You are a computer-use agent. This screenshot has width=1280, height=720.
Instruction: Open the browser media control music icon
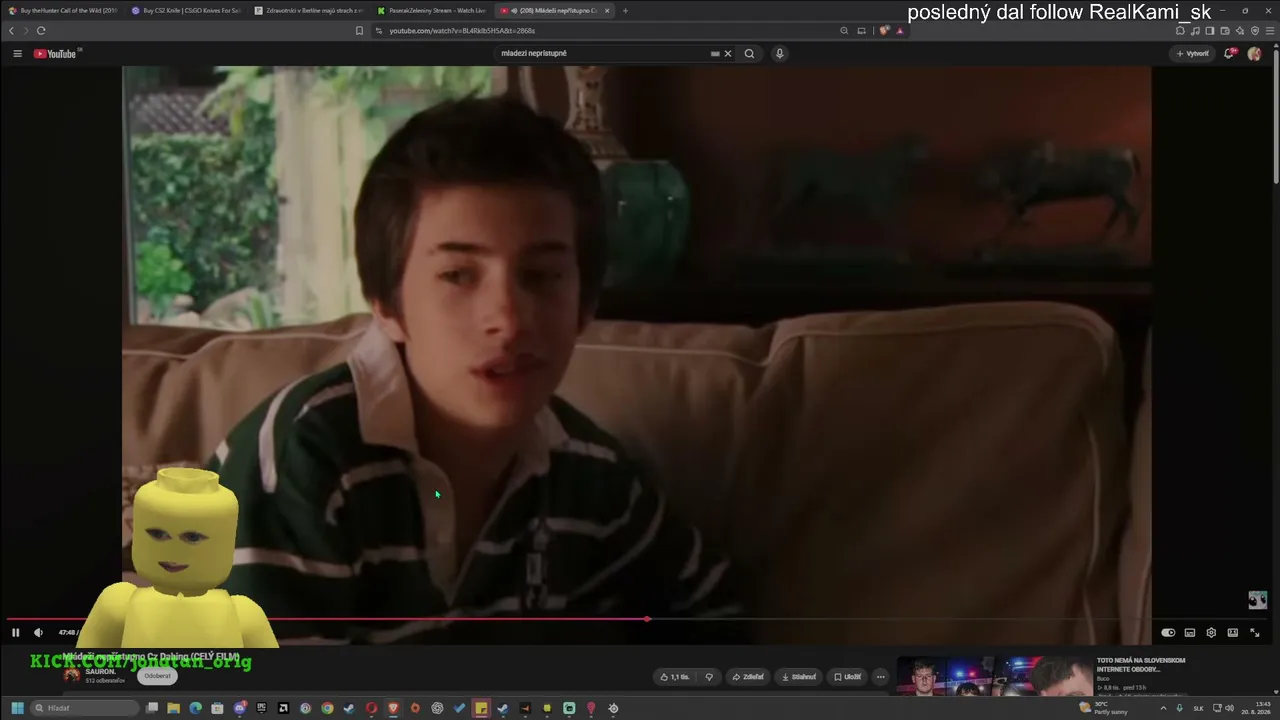(x=1195, y=31)
